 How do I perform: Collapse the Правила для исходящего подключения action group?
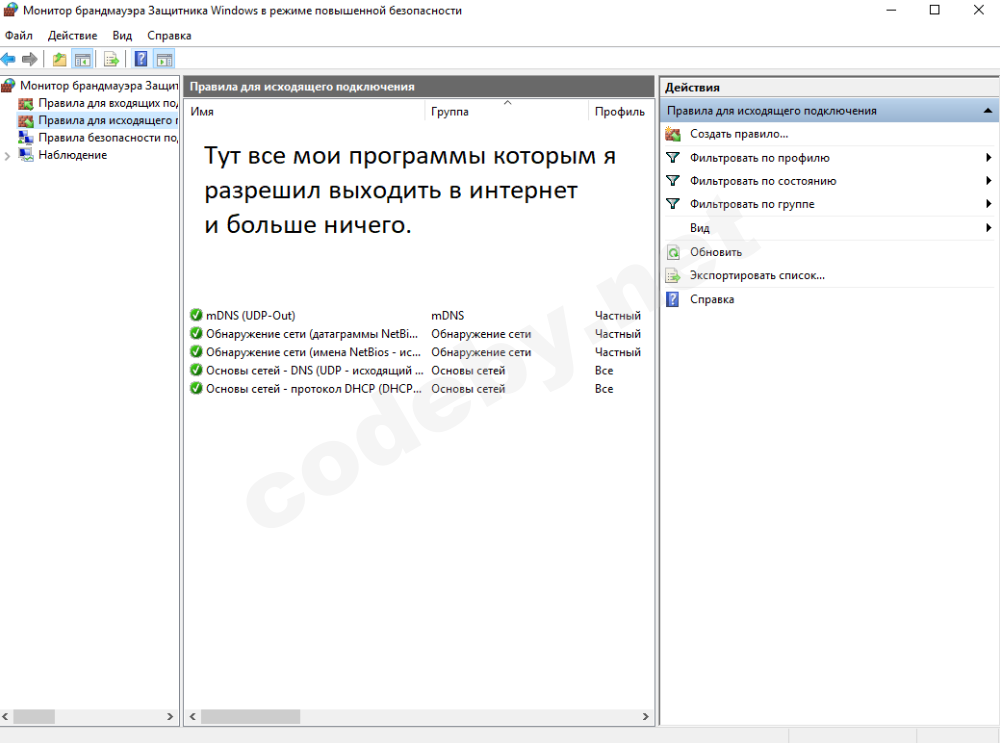[988, 110]
